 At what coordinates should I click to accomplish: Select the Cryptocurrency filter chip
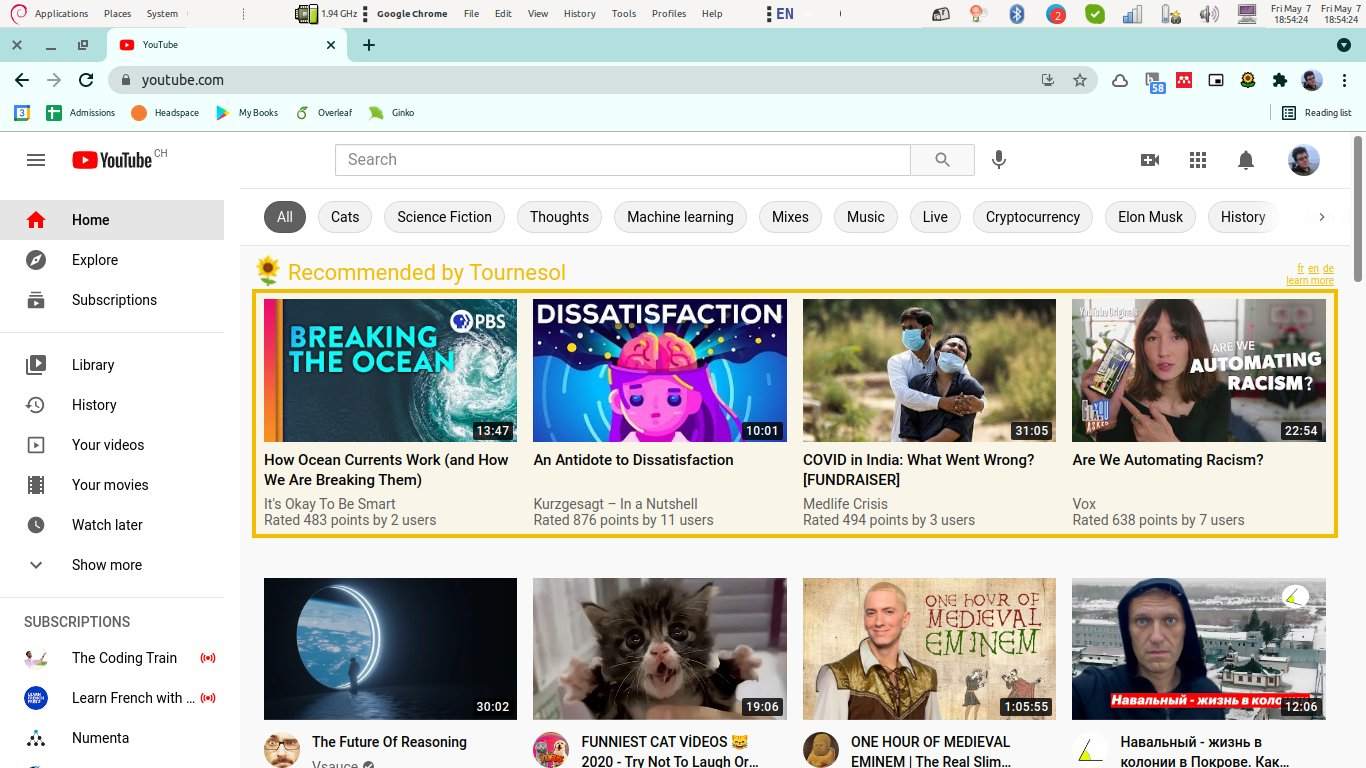[1033, 217]
